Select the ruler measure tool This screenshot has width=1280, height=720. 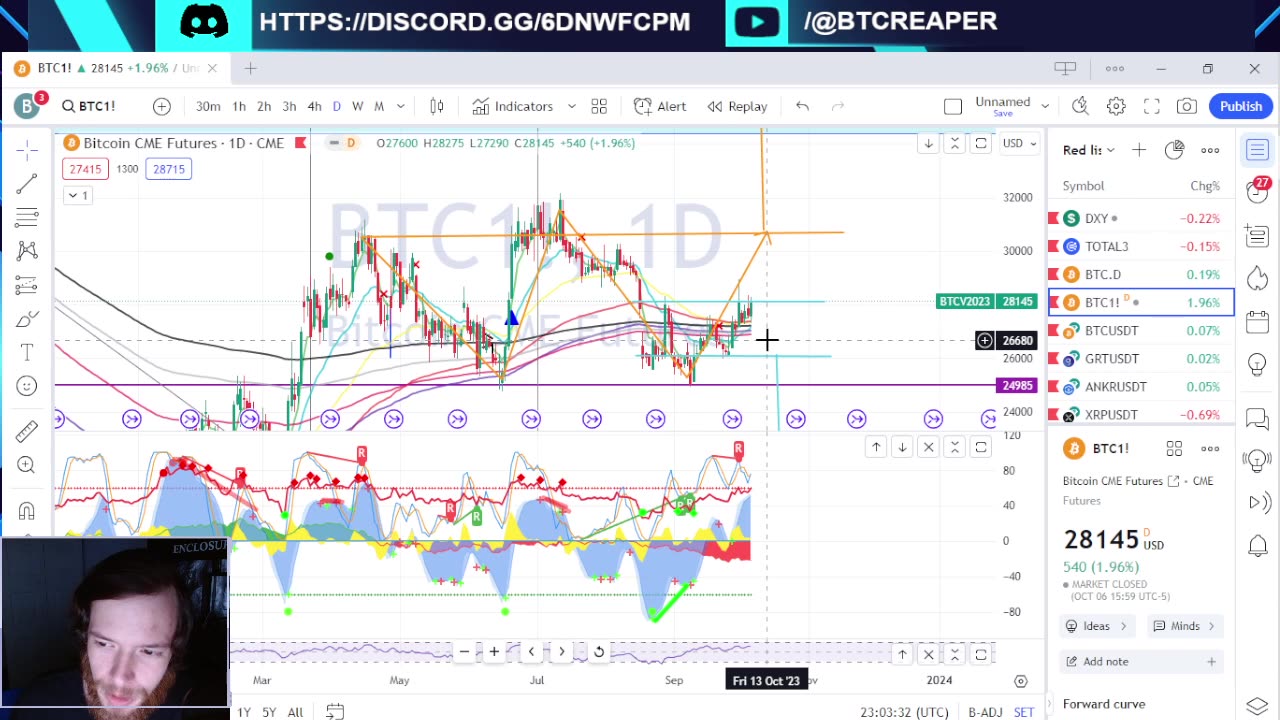coord(27,431)
